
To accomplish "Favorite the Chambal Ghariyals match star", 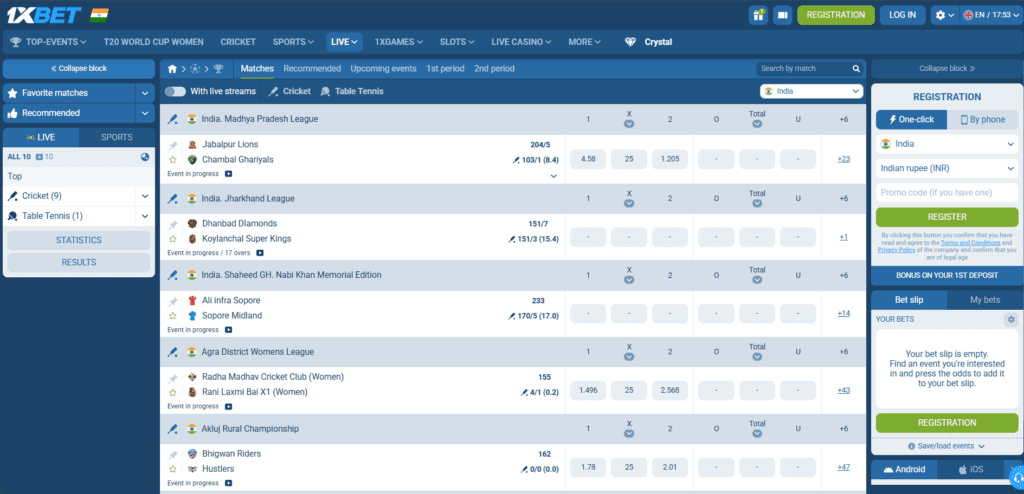I will [x=173, y=159].
